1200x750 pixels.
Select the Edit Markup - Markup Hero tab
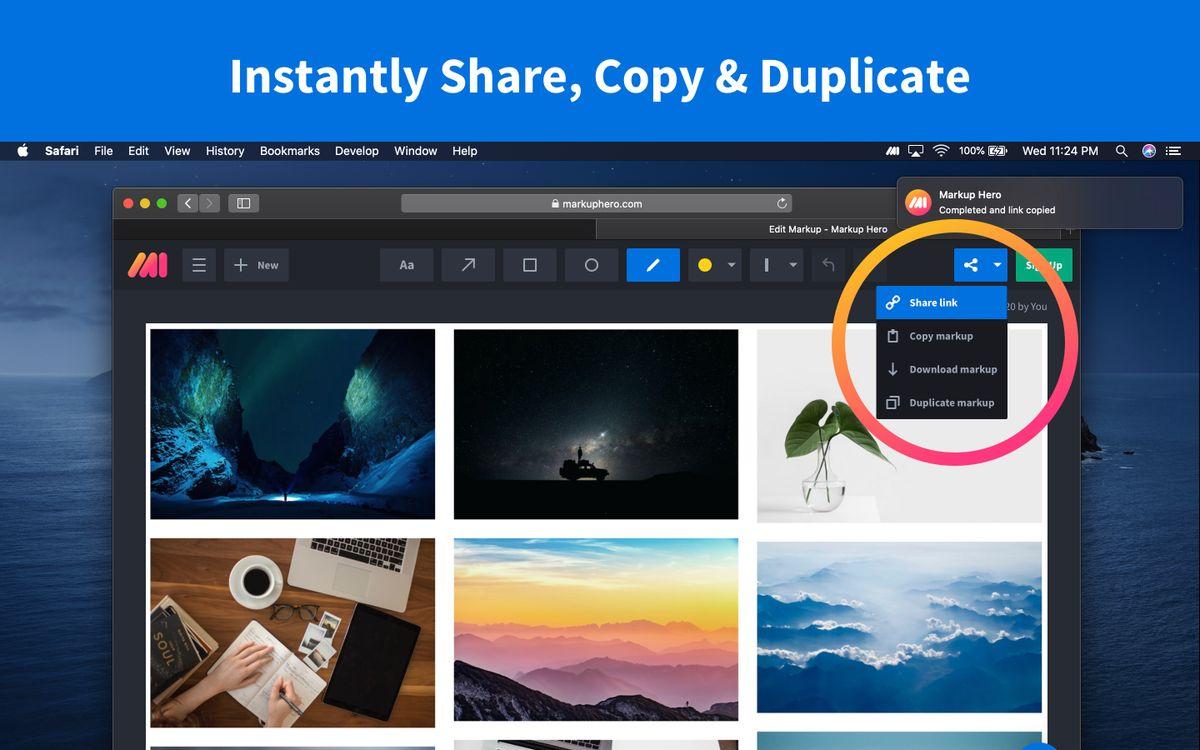(828, 229)
